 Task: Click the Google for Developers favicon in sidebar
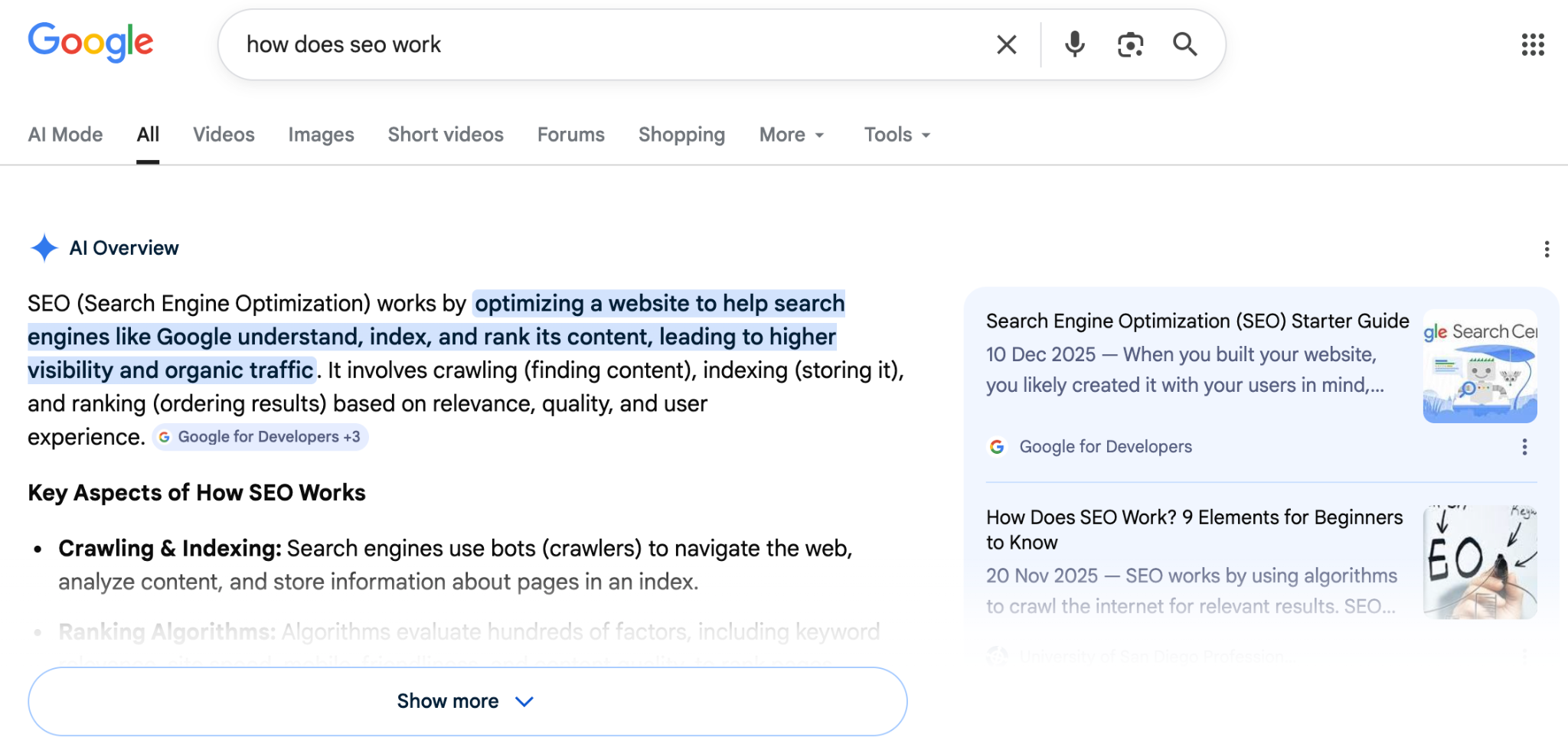[x=997, y=447]
